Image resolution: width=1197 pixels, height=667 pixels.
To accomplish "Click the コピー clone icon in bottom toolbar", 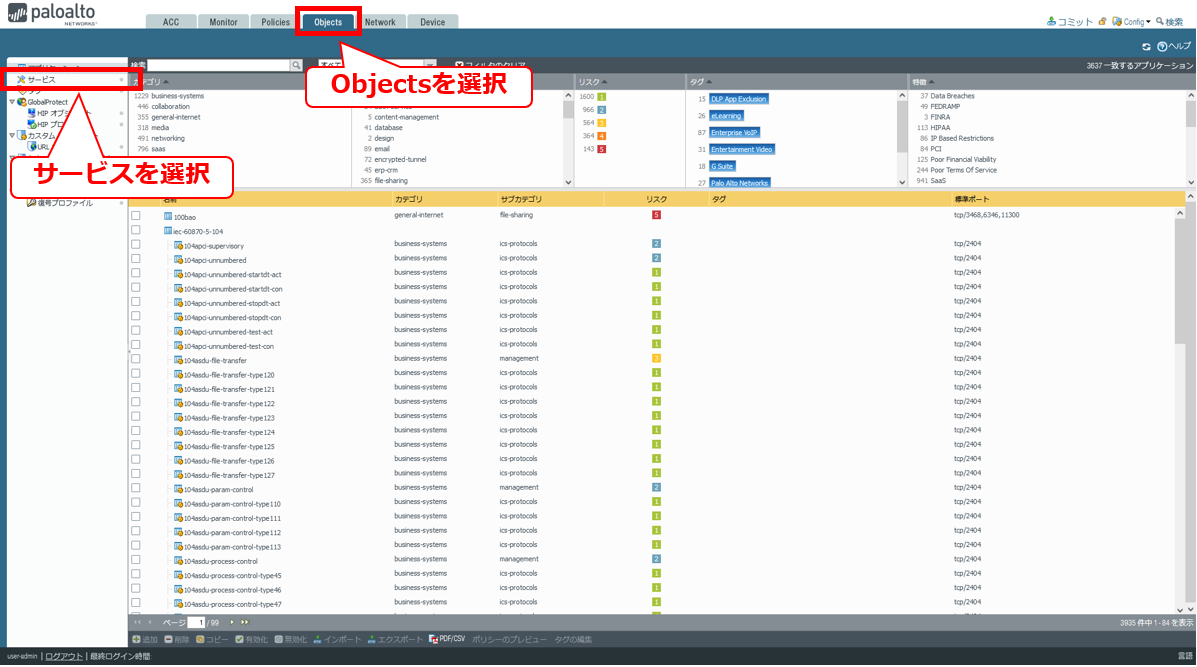I will tap(200, 640).
